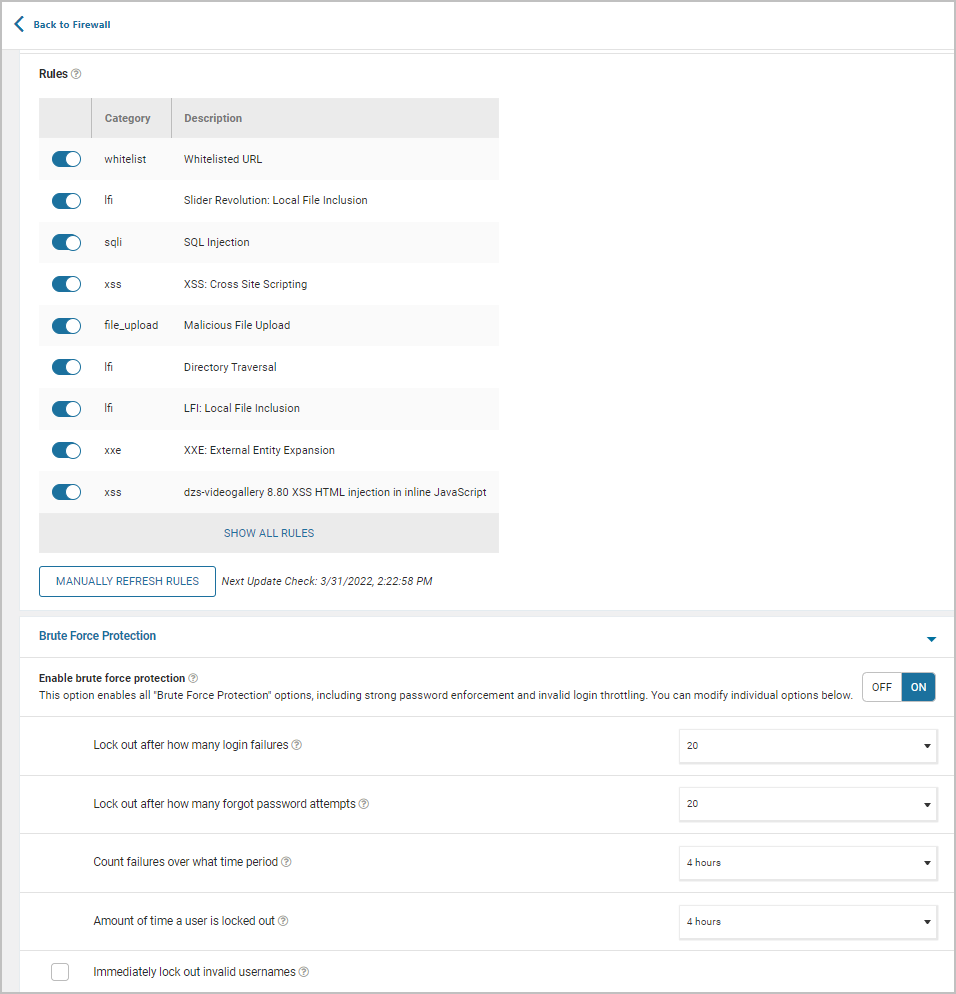Click the Directory Traversal description text

click(x=230, y=367)
